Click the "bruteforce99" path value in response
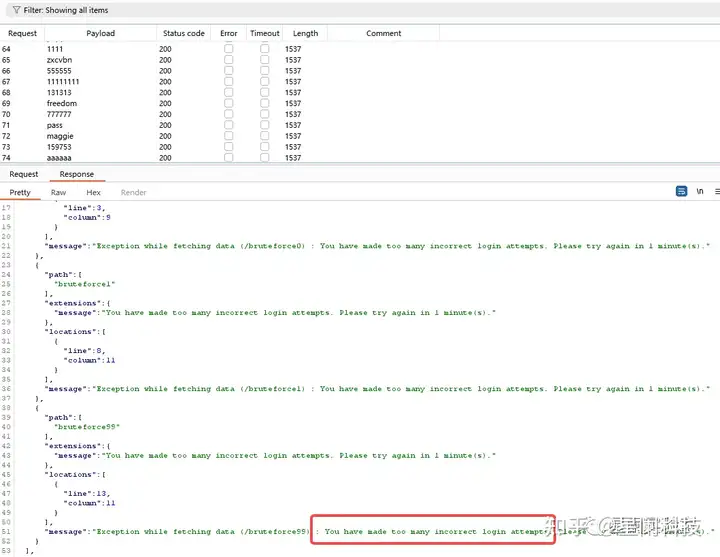Screen dimensions: 720x557 87,427
